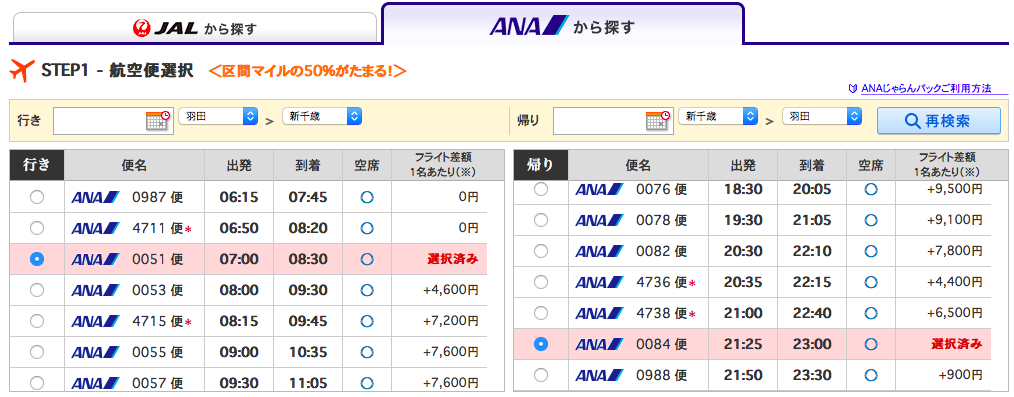The height and width of the screenshot is (397, 1014).
Task: Open outbound arrival airport dropdown (新千歳)
Action: 322,116
